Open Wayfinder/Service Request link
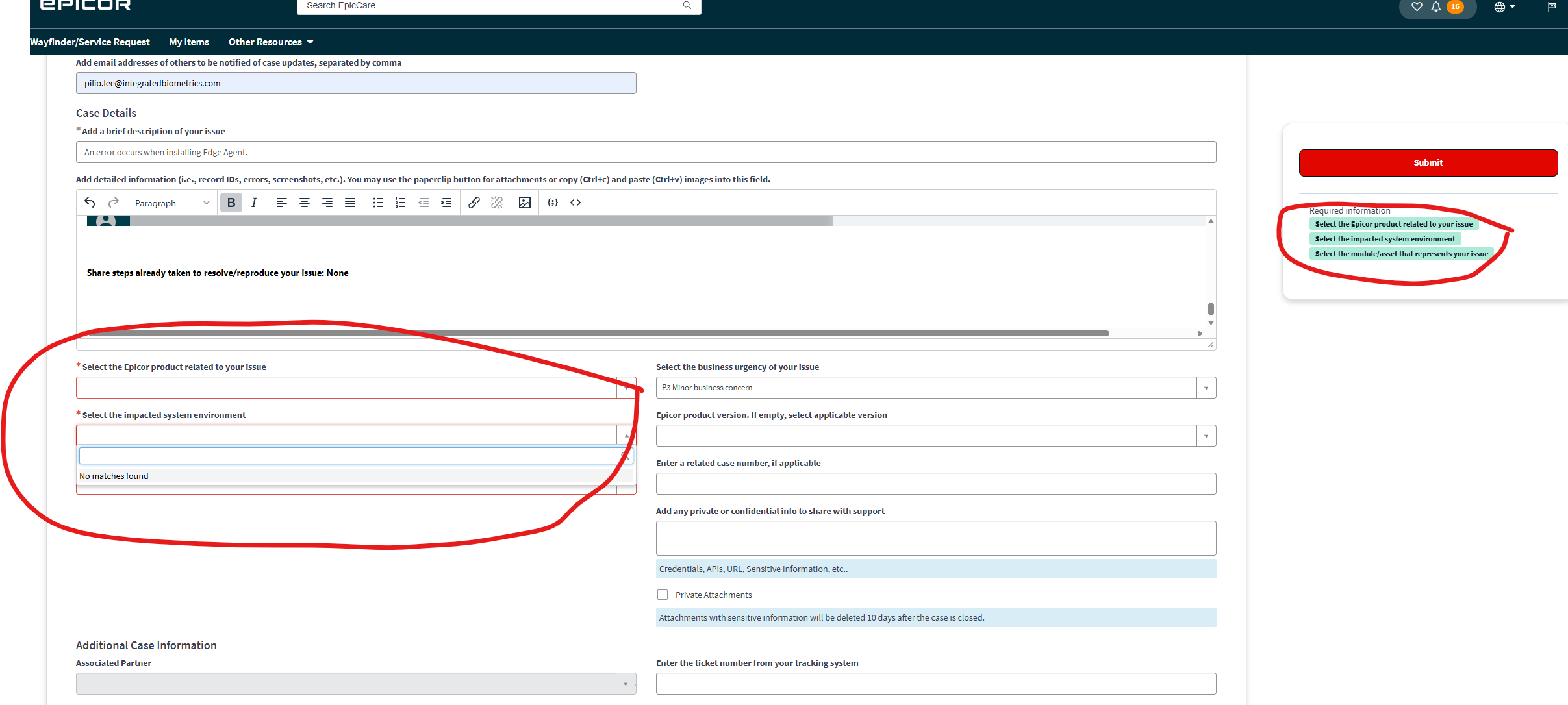This screenshot has height=705, width=1568. [90, 42]
